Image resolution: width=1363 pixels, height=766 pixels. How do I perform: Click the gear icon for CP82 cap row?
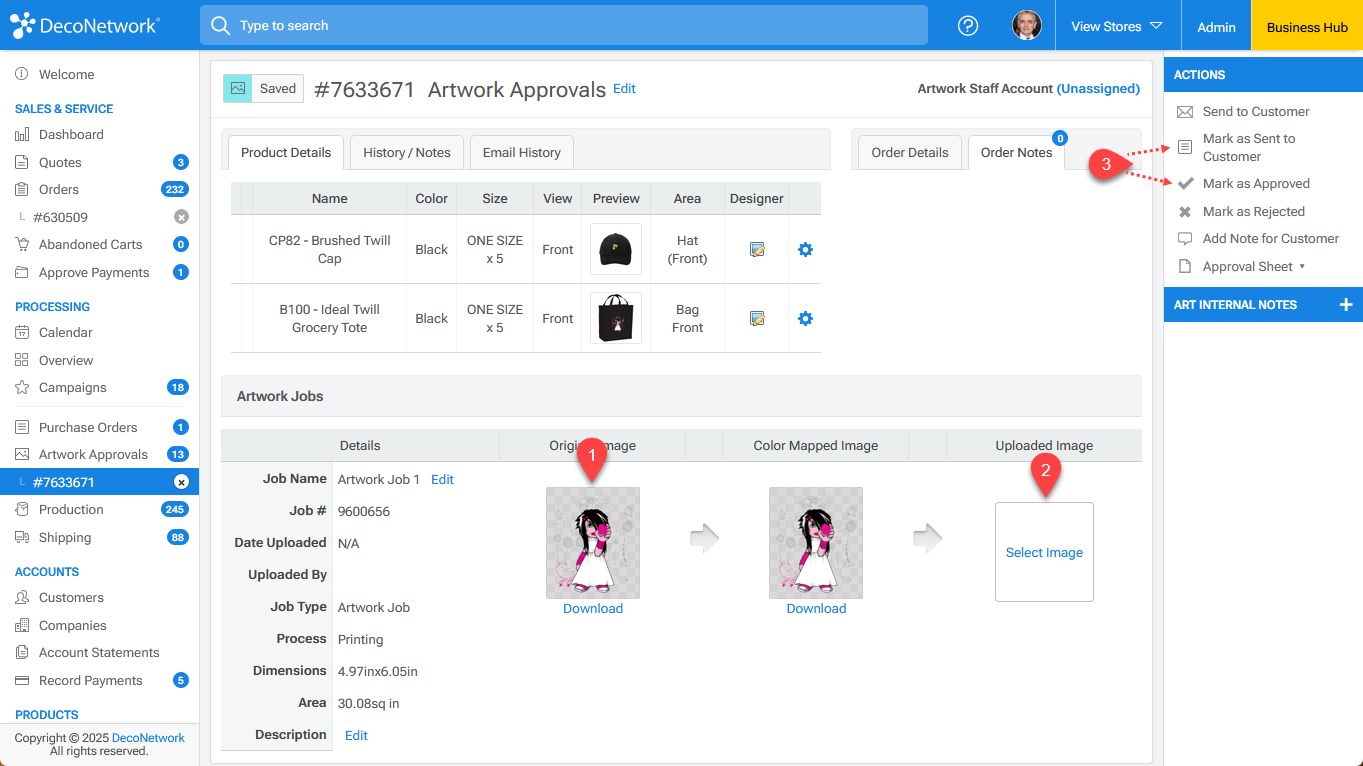pyautogui.click(x=805, y=250)
